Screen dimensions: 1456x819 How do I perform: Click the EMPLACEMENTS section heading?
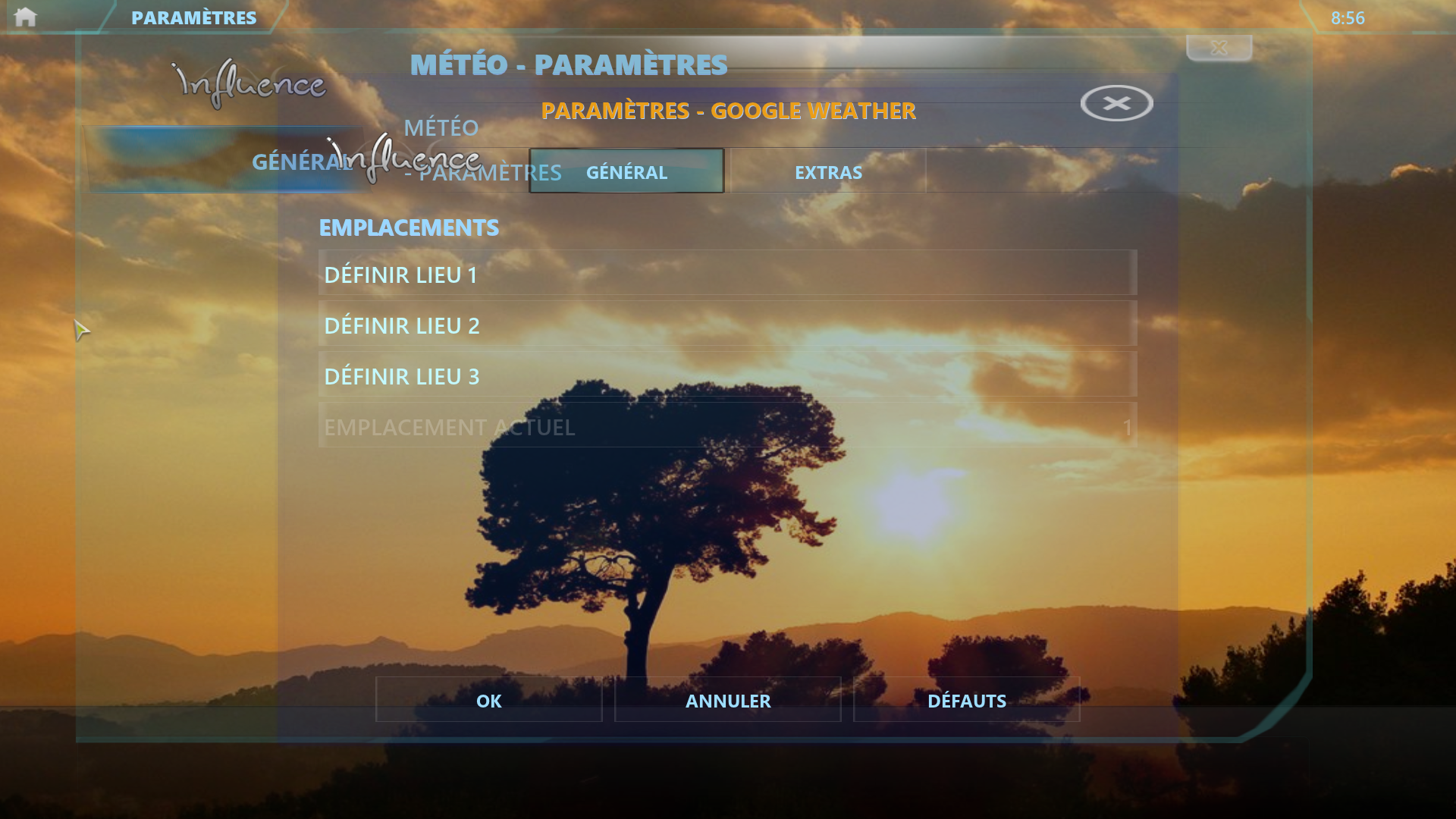pyautogui.click(x=409, y=227)
